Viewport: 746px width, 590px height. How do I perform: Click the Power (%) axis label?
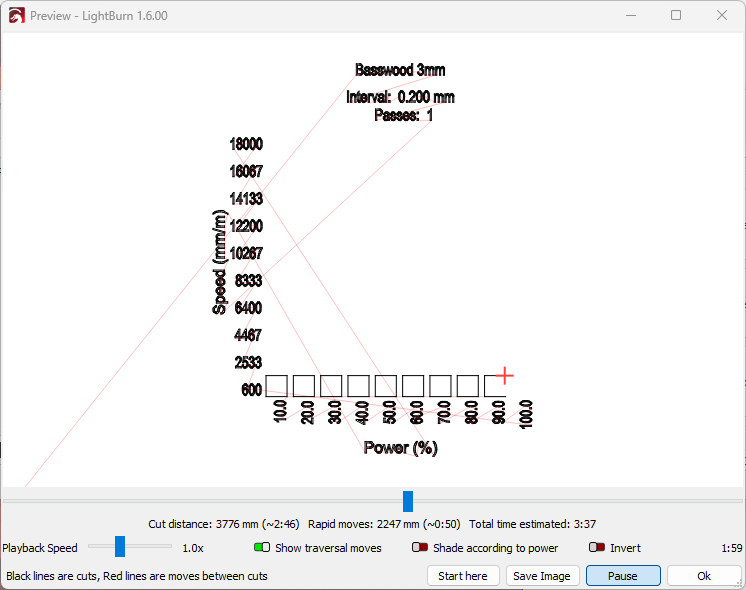[x=401, y=448]
